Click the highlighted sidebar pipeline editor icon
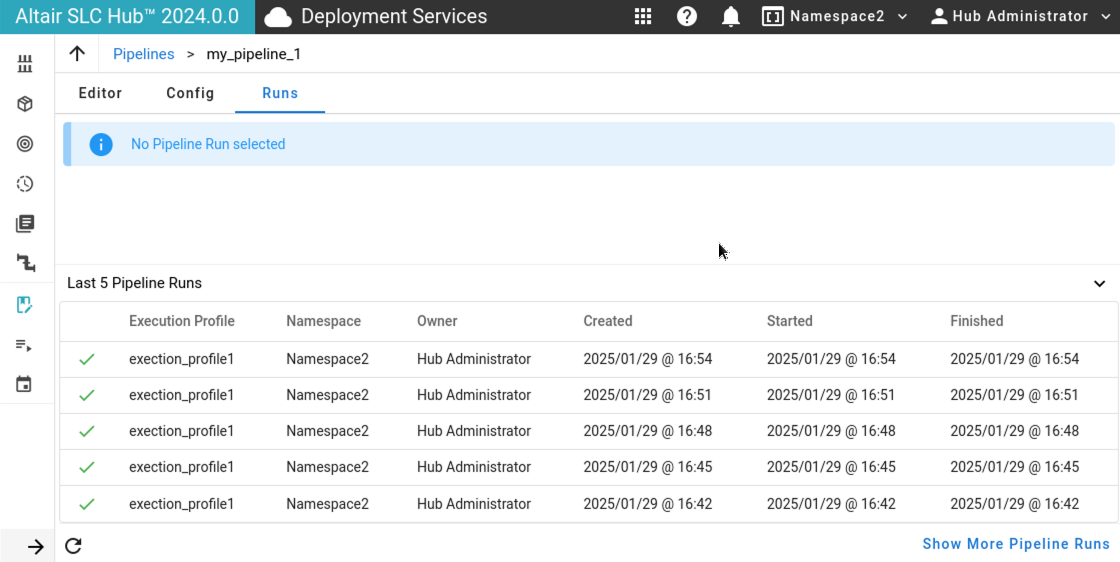The height and width of the screenshot is (562, 1120). 25,305
